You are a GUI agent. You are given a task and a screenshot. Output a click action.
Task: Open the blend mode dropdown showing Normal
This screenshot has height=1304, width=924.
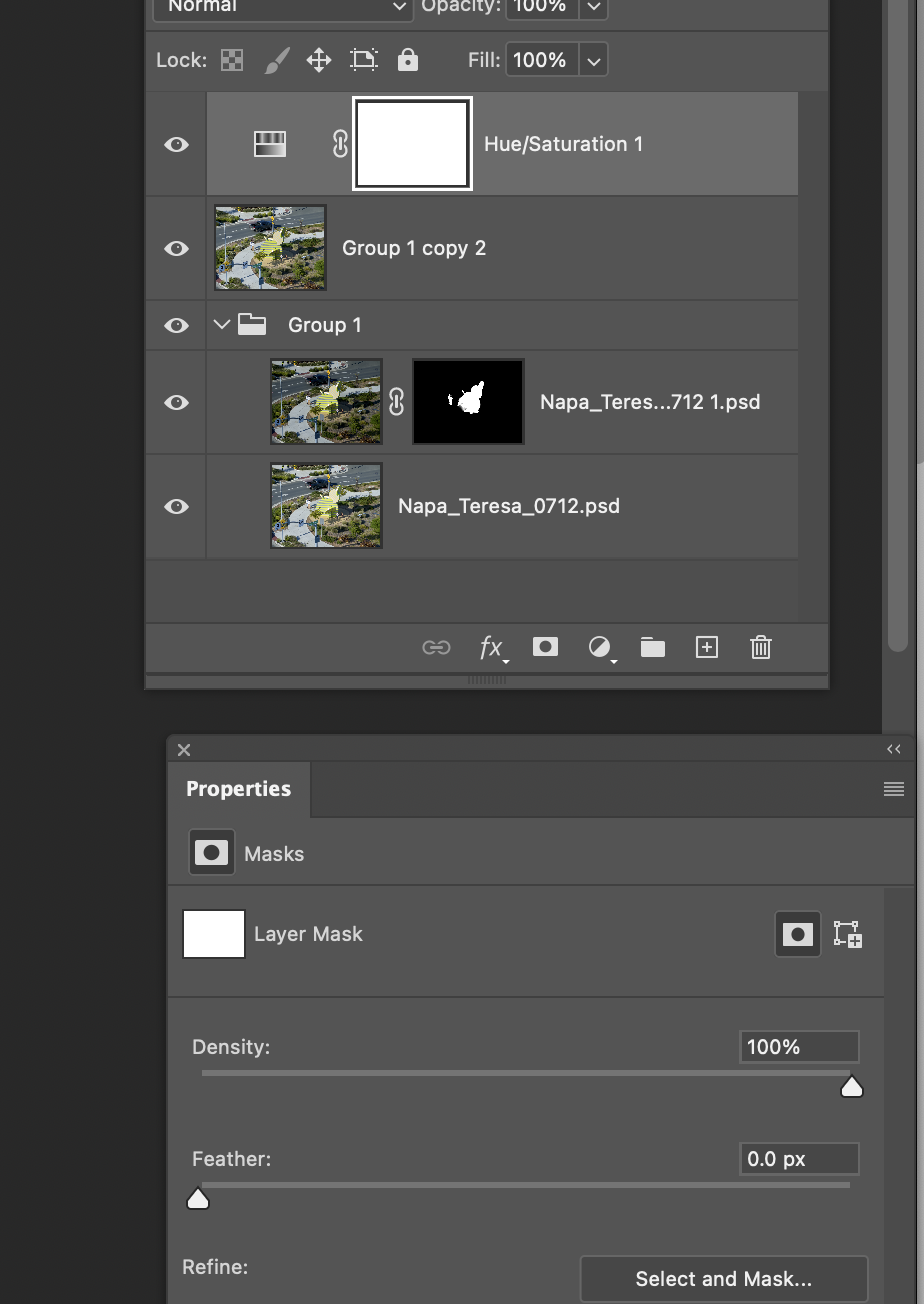281,7
